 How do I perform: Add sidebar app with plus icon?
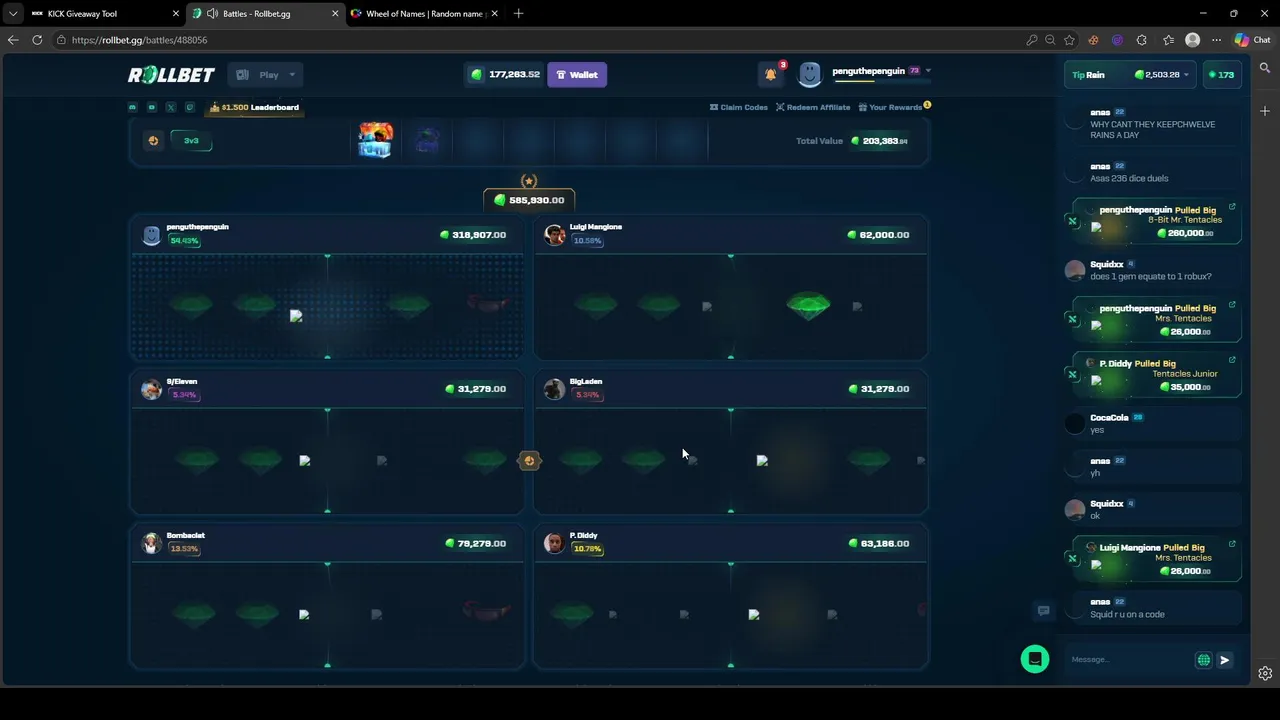point(1265,111)
